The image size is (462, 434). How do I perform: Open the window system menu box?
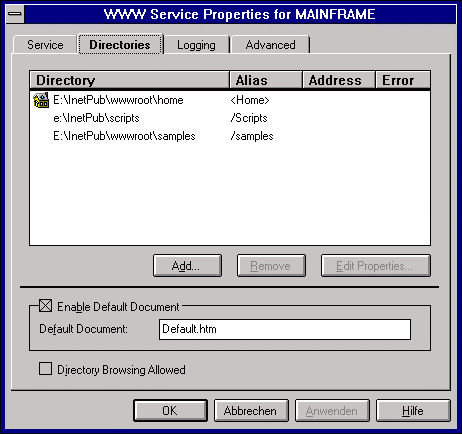coord(15,14)
